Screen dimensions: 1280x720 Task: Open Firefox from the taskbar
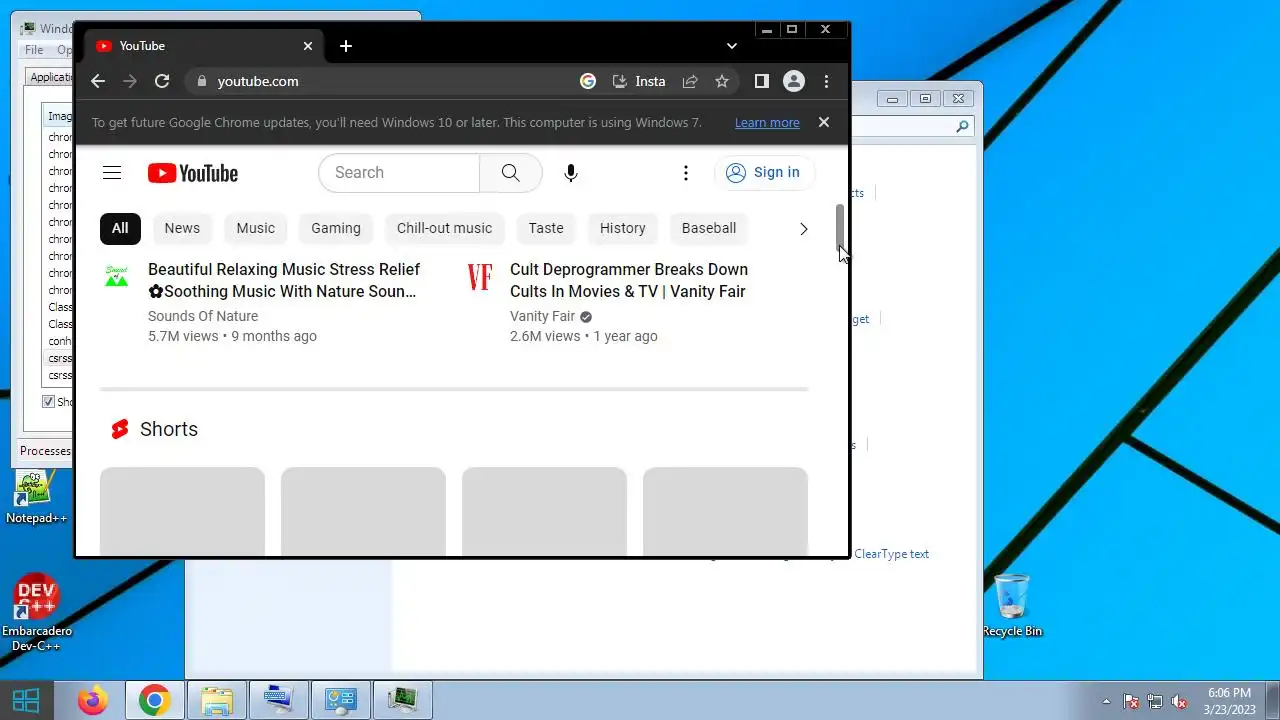[x=93, y=700]
